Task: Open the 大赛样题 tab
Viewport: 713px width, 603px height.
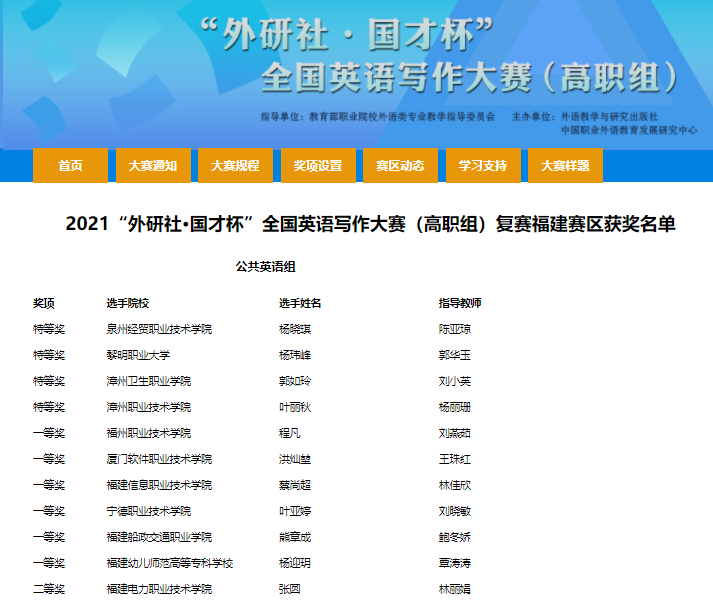Action: 565,166
